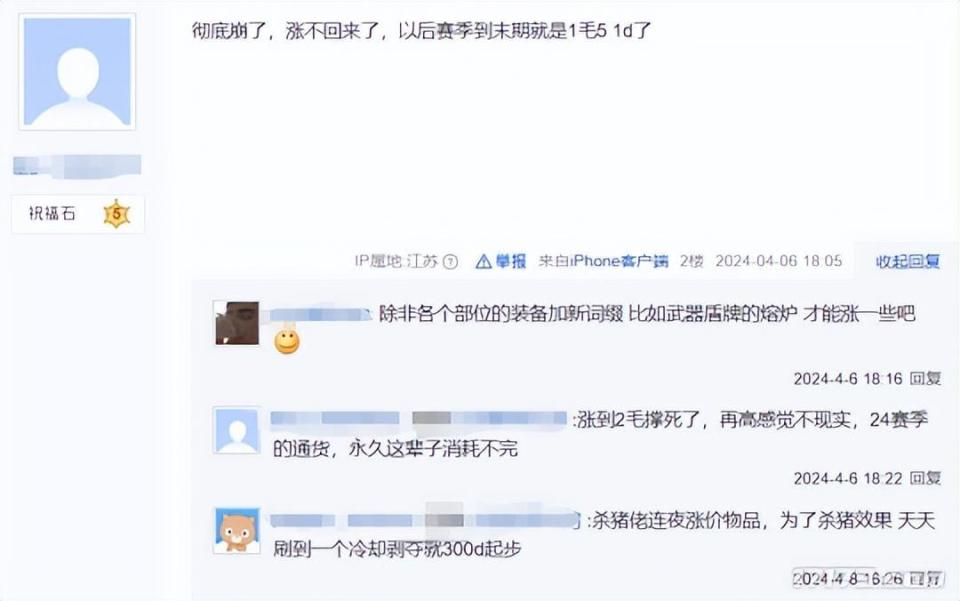Open the first replier's dark photo avatar
Screen dimensions: 960x601
point(236,323)
